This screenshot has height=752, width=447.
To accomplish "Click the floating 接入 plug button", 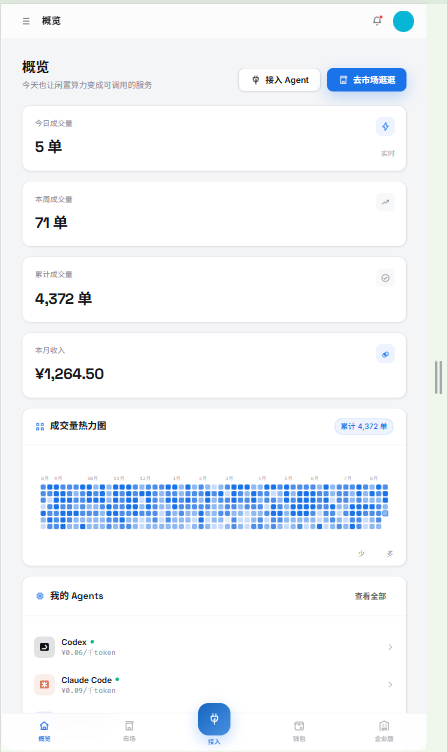I will click(214, 719).
